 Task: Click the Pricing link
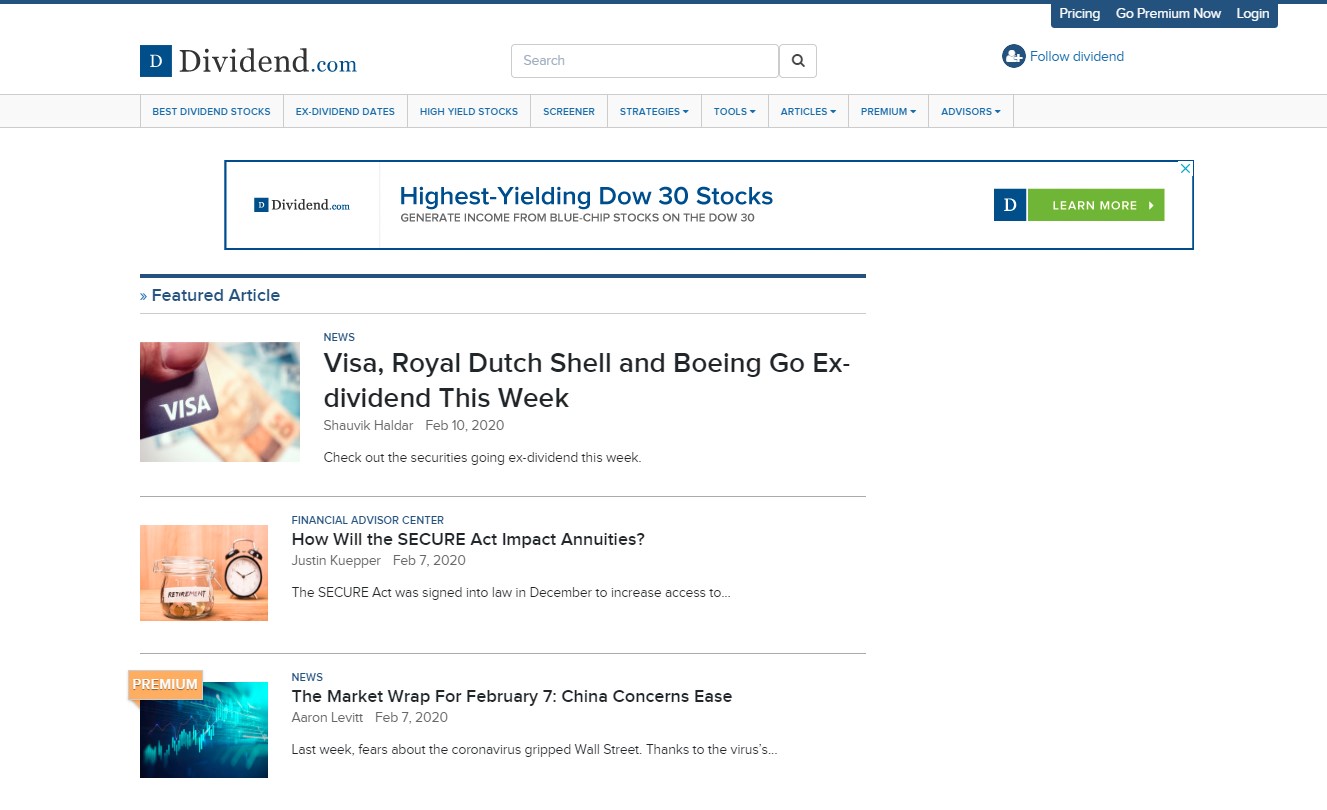(1079, 14)
